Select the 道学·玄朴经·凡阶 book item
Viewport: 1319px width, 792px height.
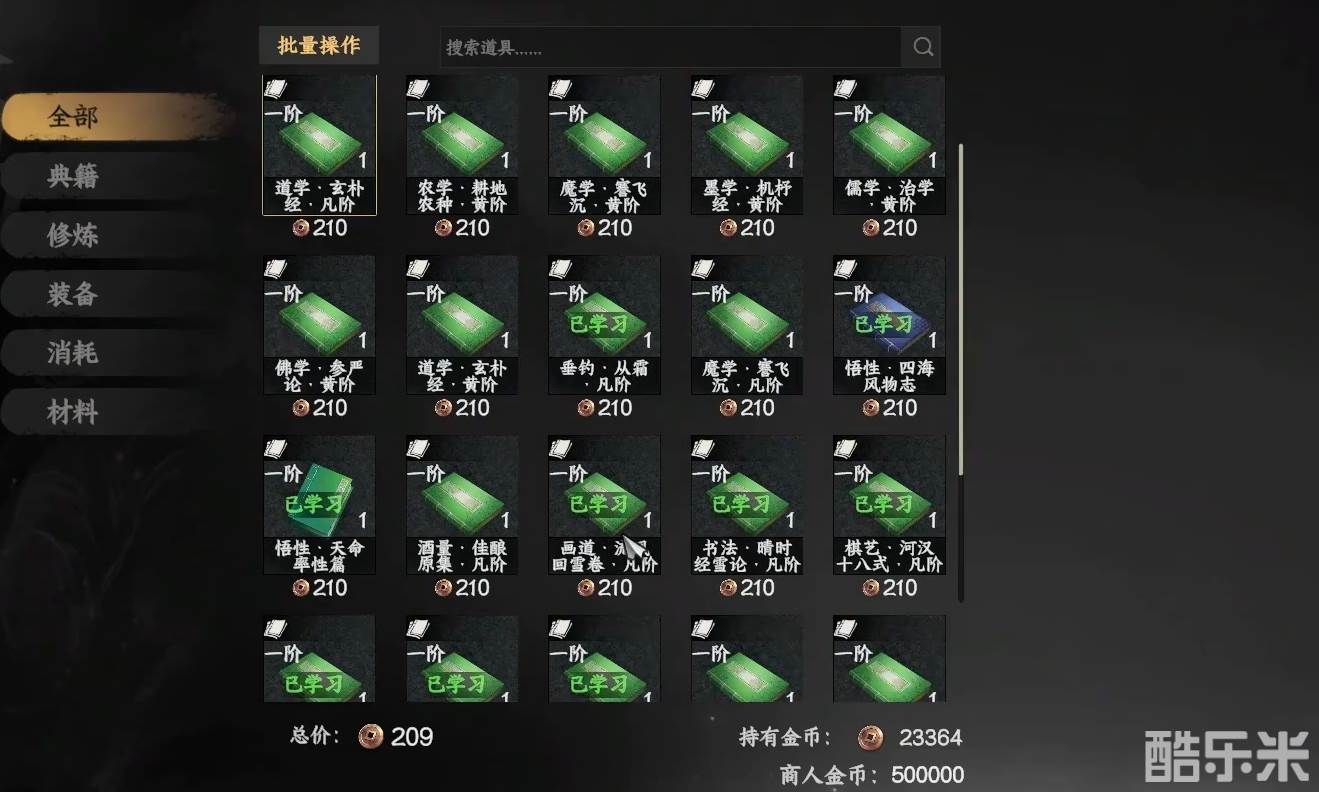(x=320, y=145)
